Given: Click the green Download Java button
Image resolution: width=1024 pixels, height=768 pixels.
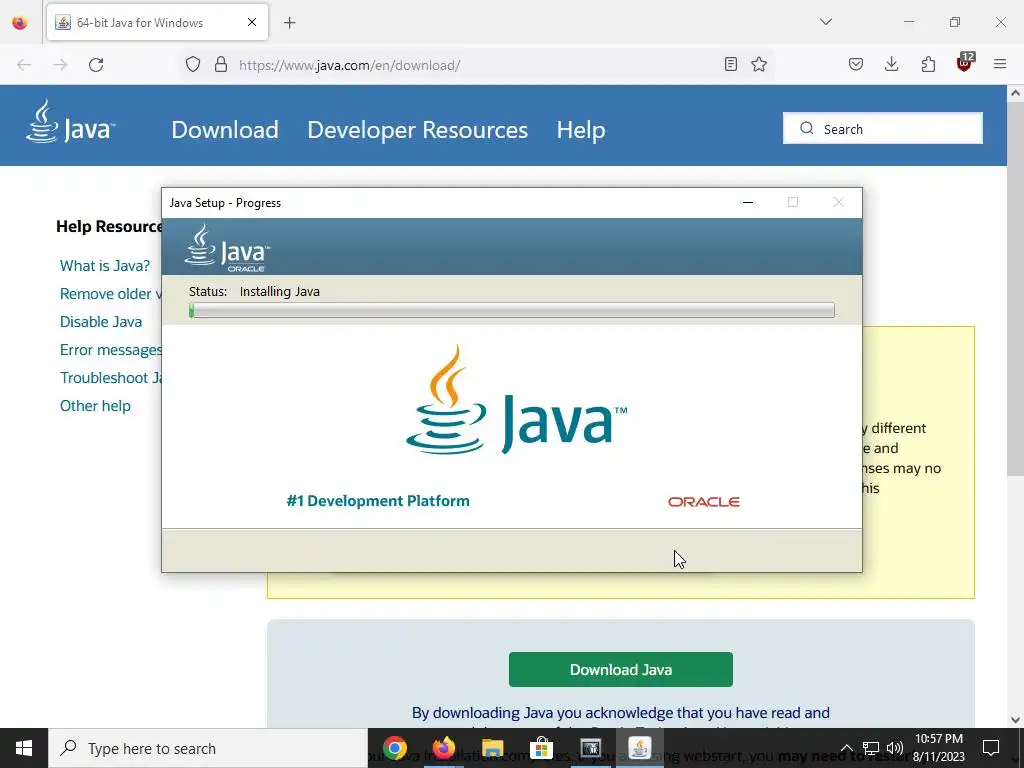Looking at the screenshot, I should point(620,669).
